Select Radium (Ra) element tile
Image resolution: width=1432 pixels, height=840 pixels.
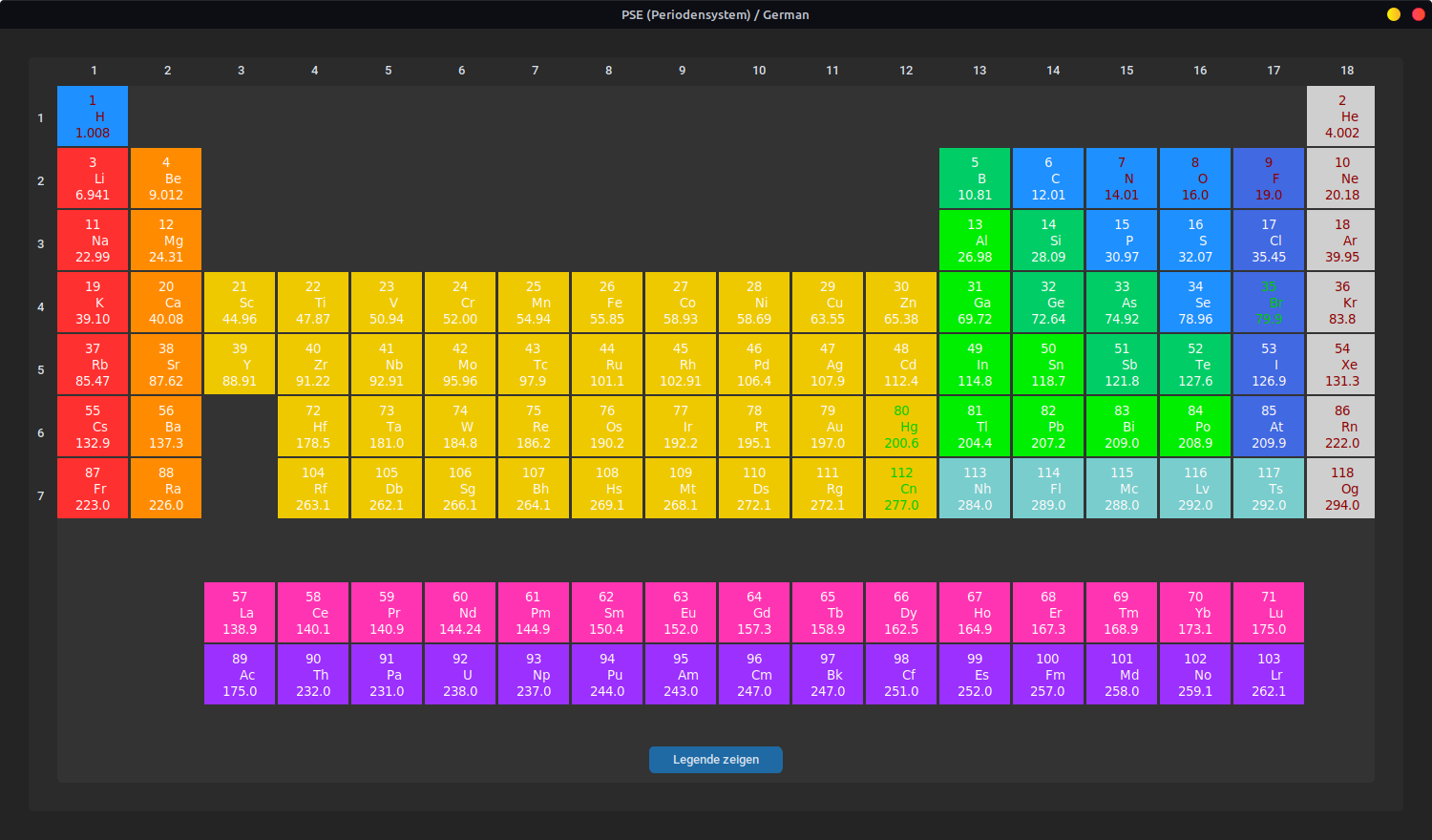tap(166, 489)
